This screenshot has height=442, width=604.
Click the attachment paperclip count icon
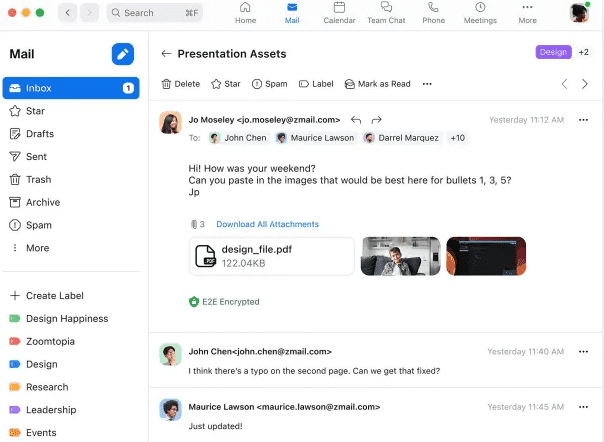point(197,224)
